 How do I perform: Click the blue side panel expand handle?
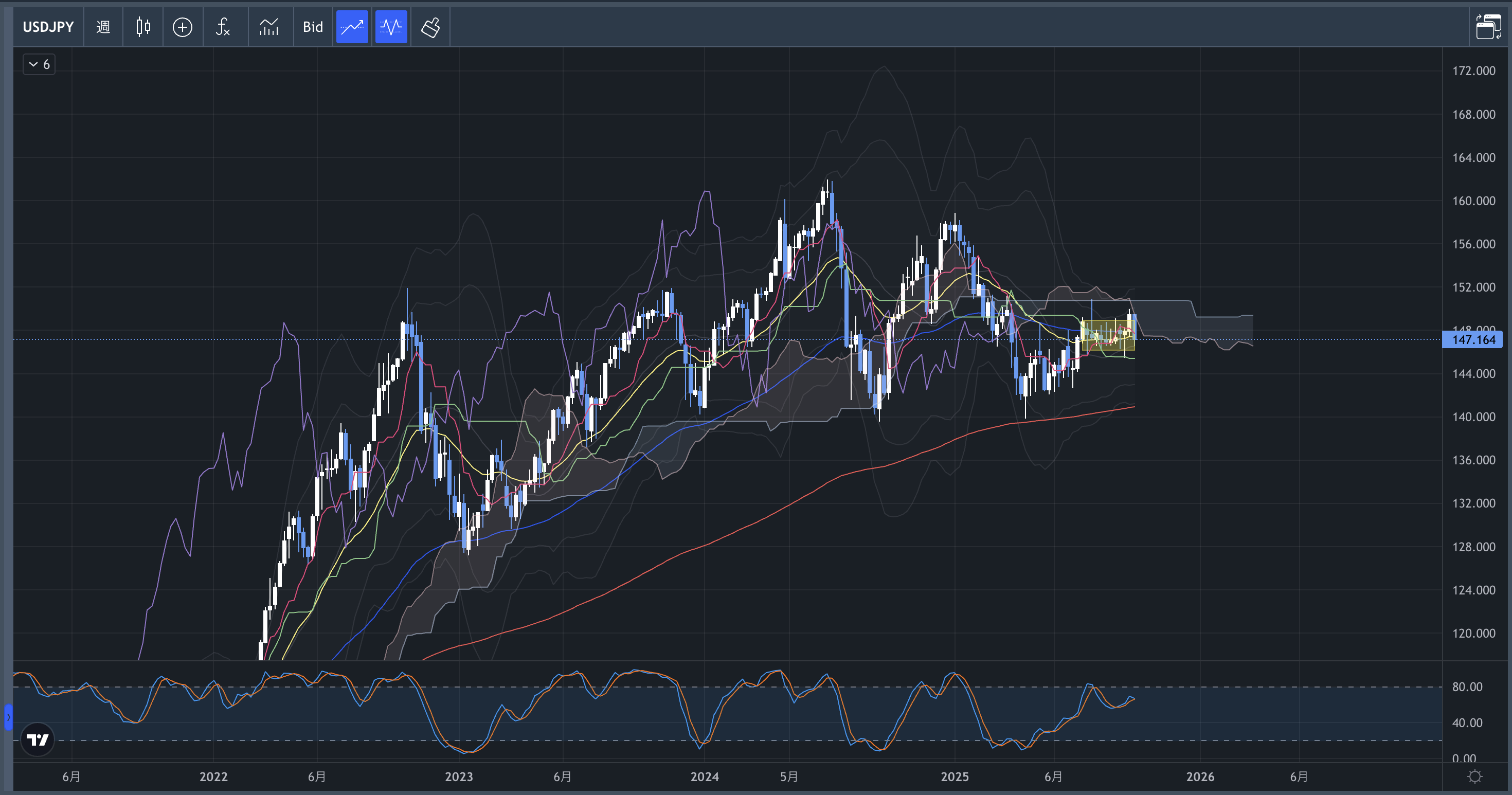point(8,717)
